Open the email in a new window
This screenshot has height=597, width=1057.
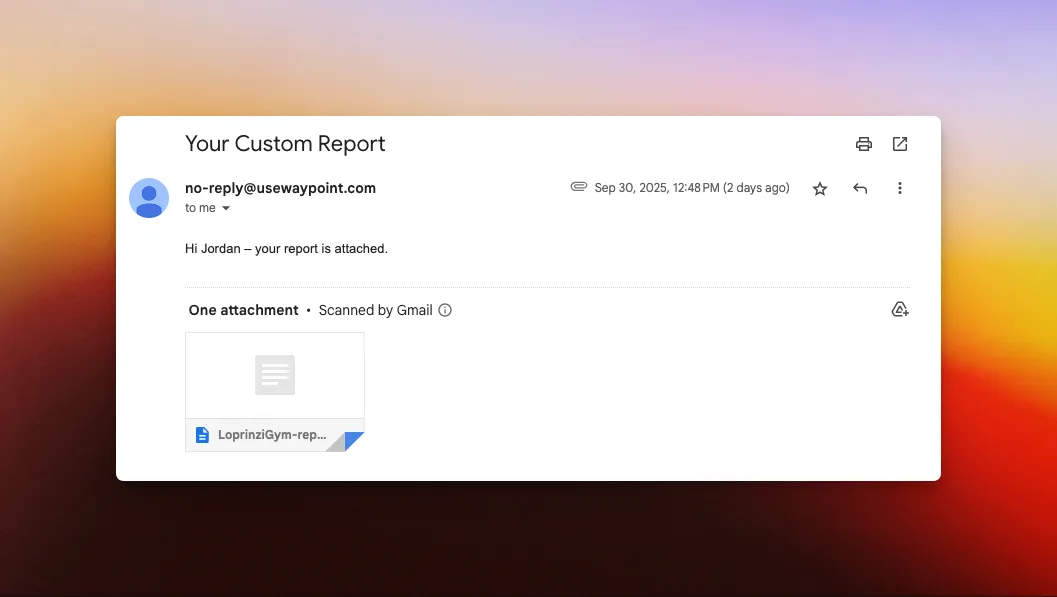click(x=900, y=144)
